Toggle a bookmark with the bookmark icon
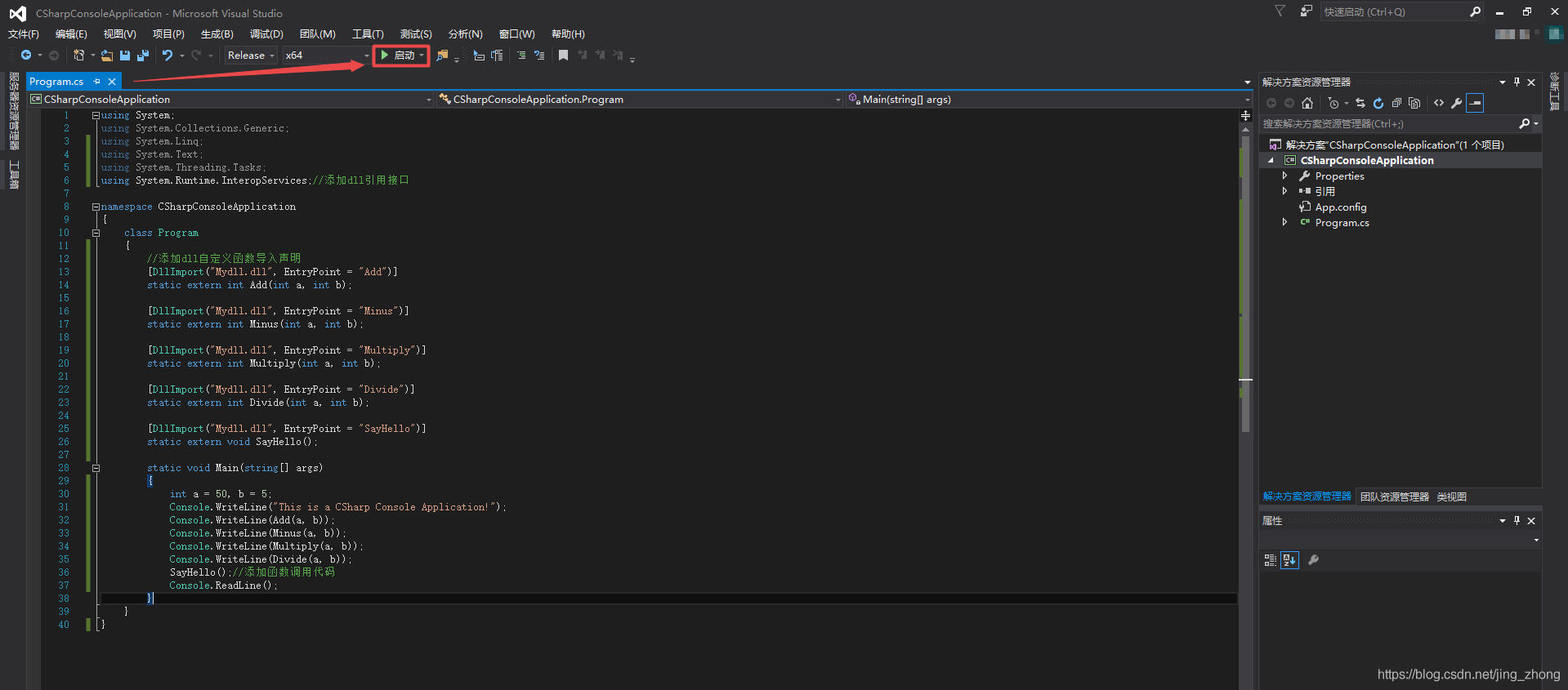This screenshot has width=1568, height=690. tap(563, 56)
